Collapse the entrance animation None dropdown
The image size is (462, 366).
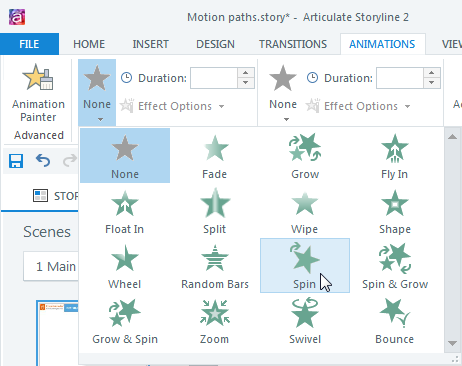tap(97, 92)
